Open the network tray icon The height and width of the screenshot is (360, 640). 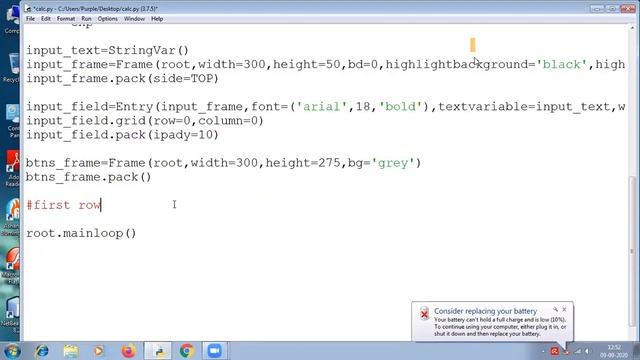coord(577,351)
